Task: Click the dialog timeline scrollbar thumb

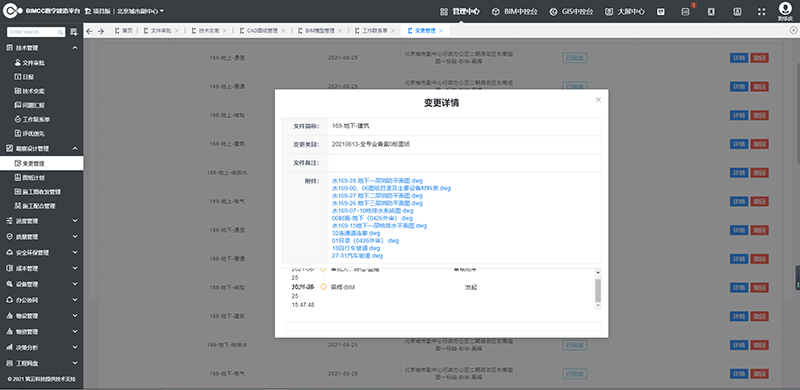Action: pos(598,290)
